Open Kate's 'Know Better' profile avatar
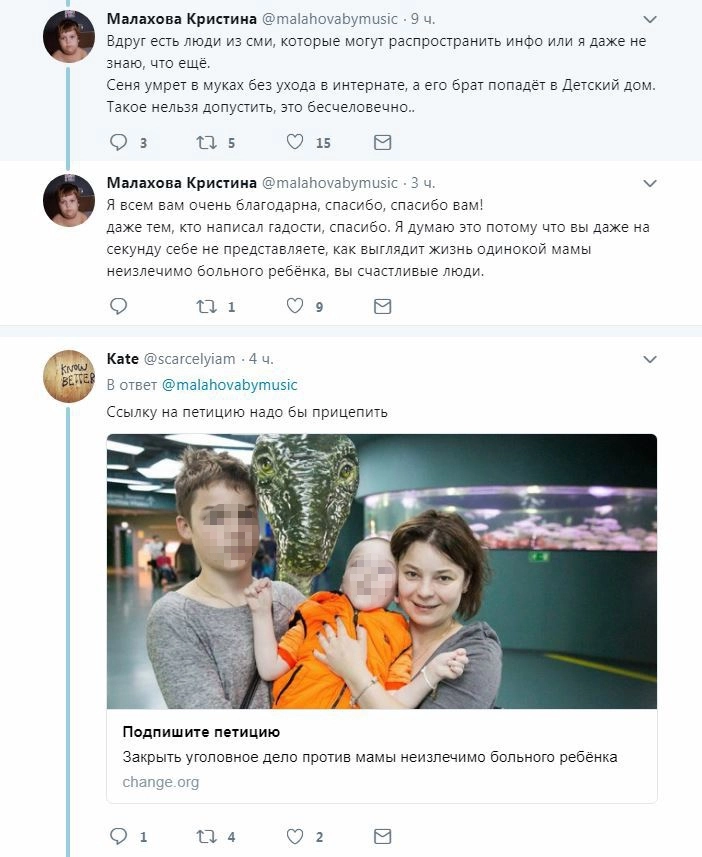 (x=69, y=377)
